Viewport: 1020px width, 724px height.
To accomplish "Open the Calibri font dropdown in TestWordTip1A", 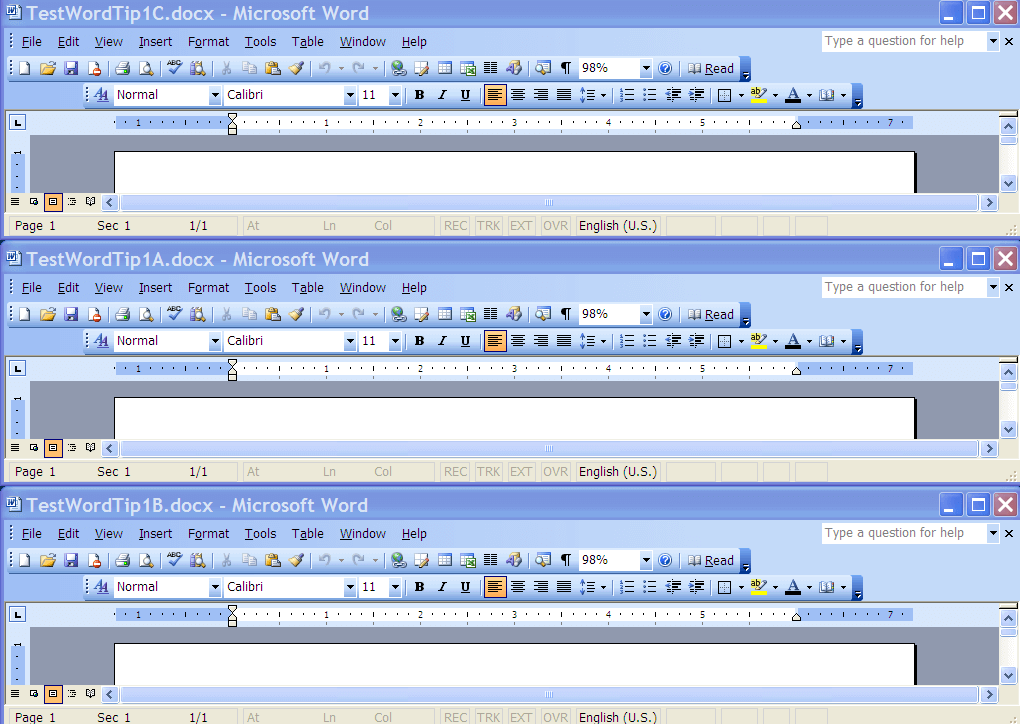I will tap(350, 341).
